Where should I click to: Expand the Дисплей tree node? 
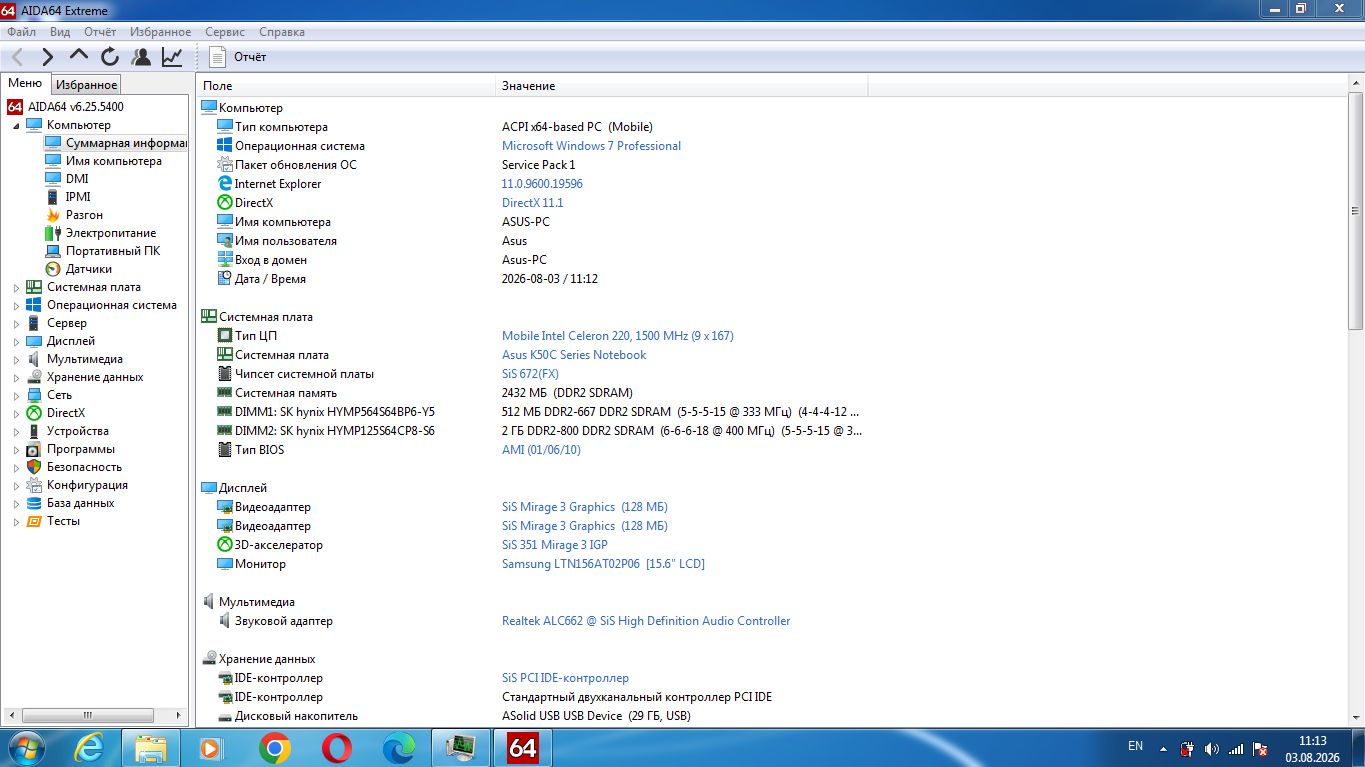pyautogui.click(x=16, y=342)
